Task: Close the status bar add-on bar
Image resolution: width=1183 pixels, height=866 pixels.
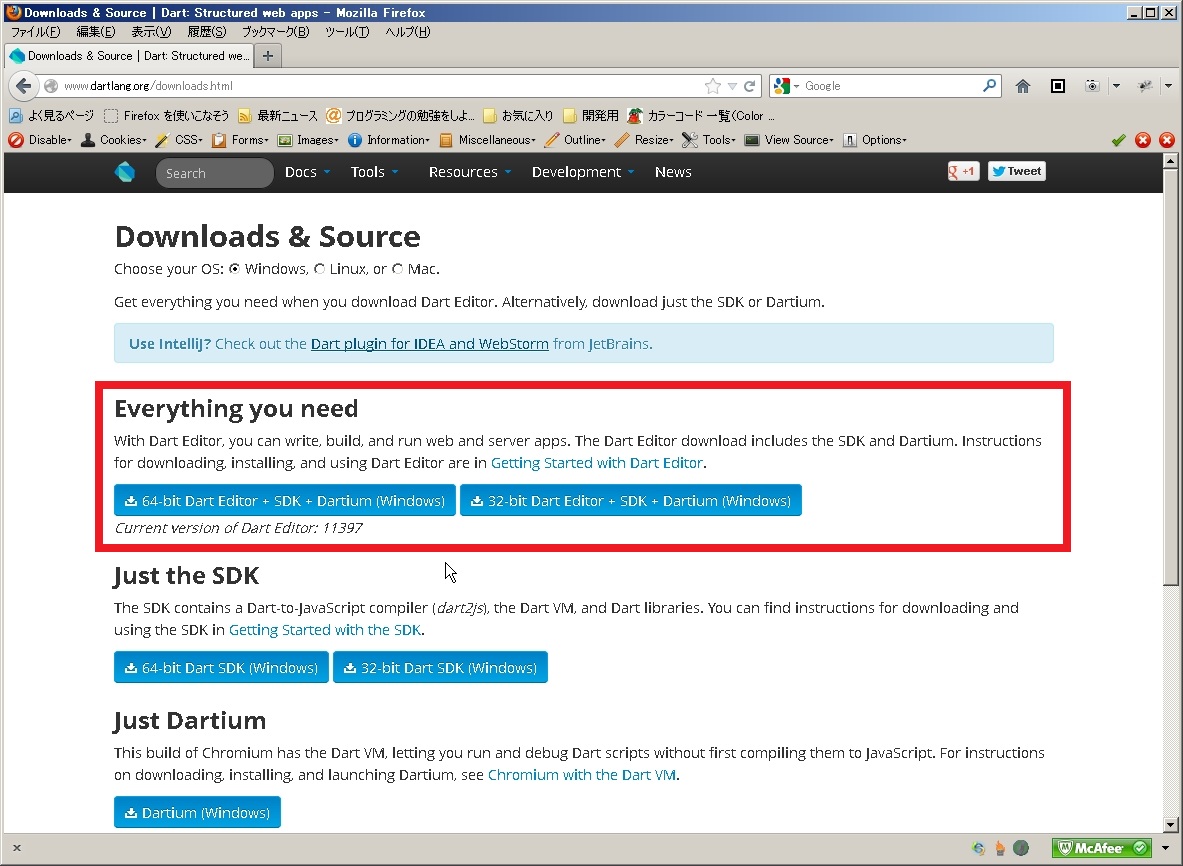Action: [17, 848]
